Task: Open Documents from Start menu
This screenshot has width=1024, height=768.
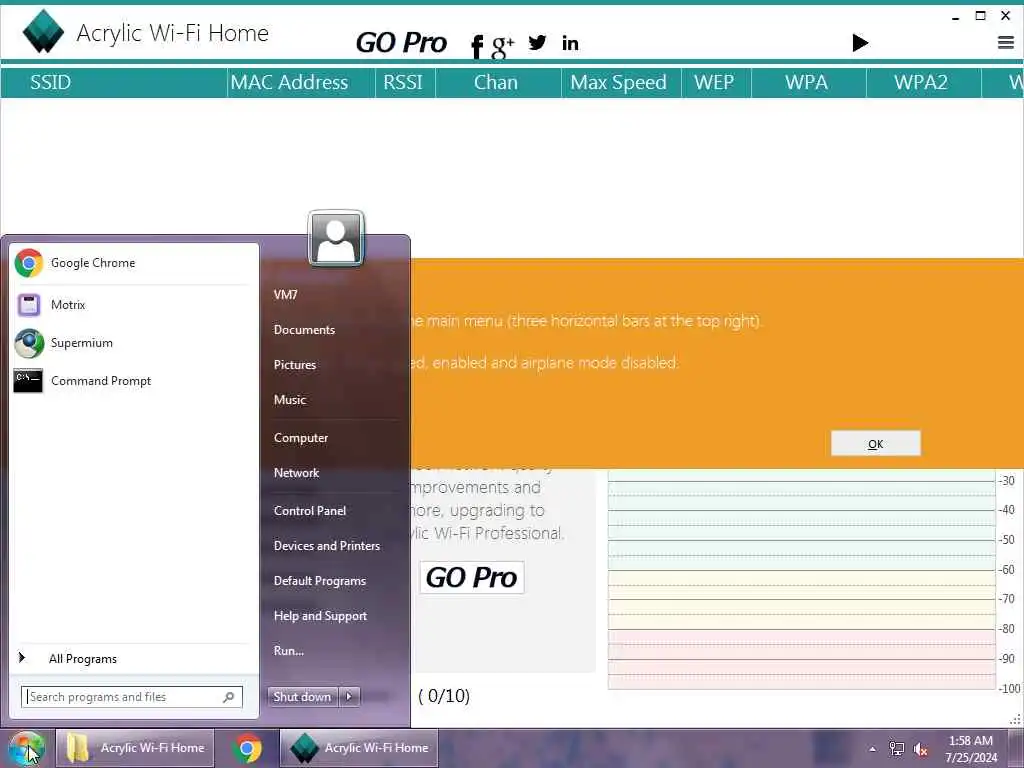Action: [304, 330]
